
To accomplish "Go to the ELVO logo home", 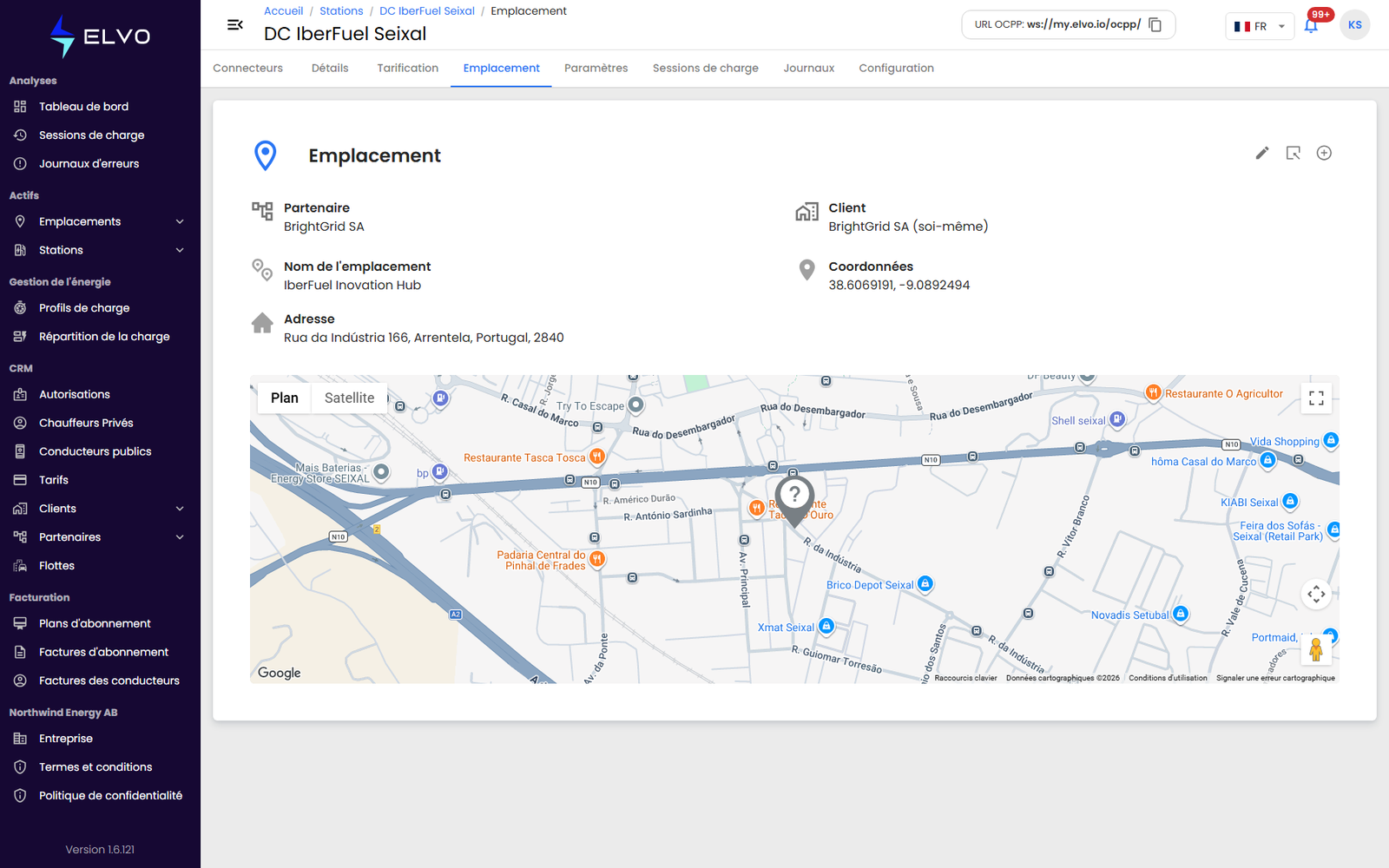I will coord(100,36).
